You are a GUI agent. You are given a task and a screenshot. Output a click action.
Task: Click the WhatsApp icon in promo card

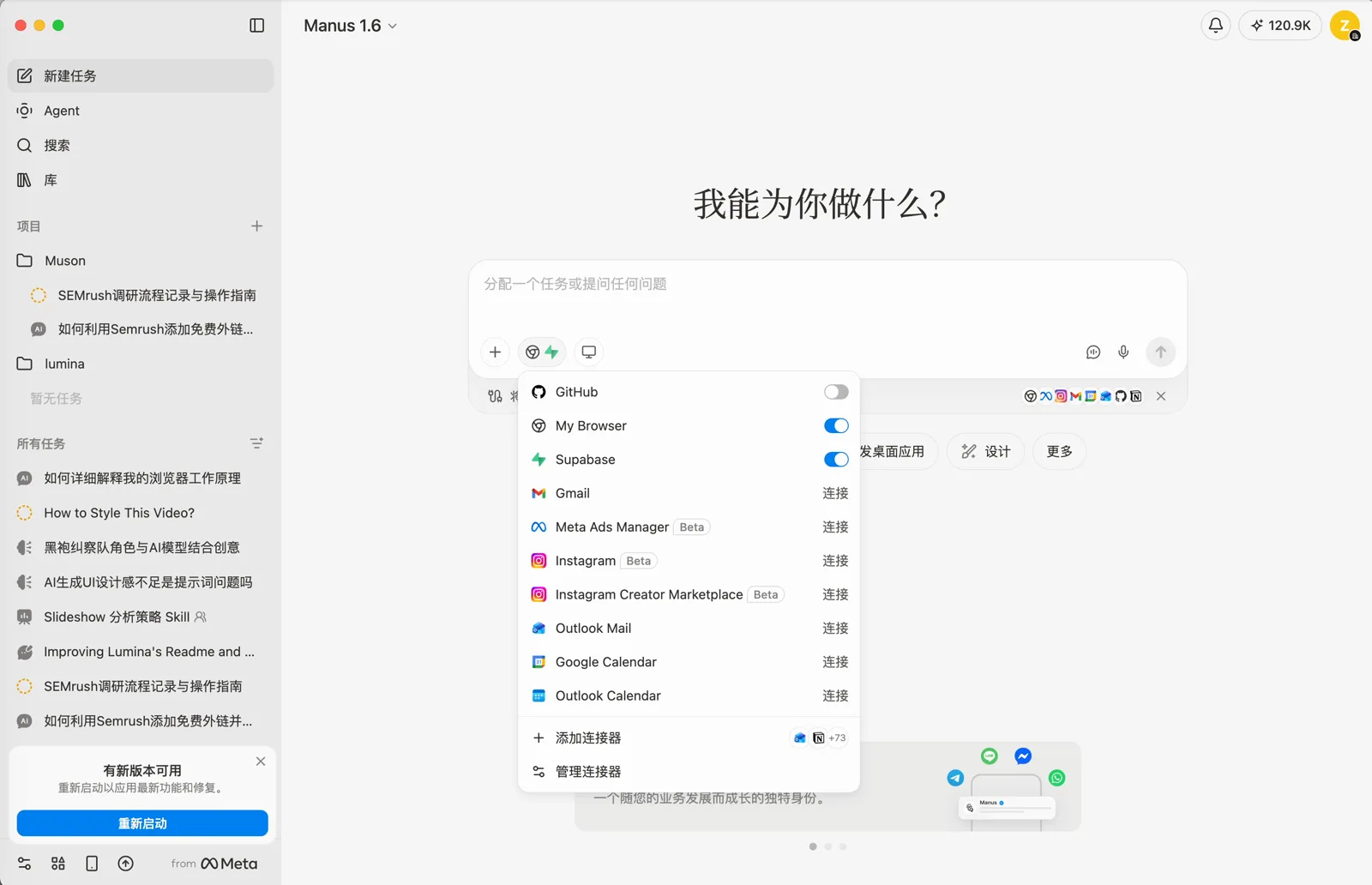[1057, 778]
